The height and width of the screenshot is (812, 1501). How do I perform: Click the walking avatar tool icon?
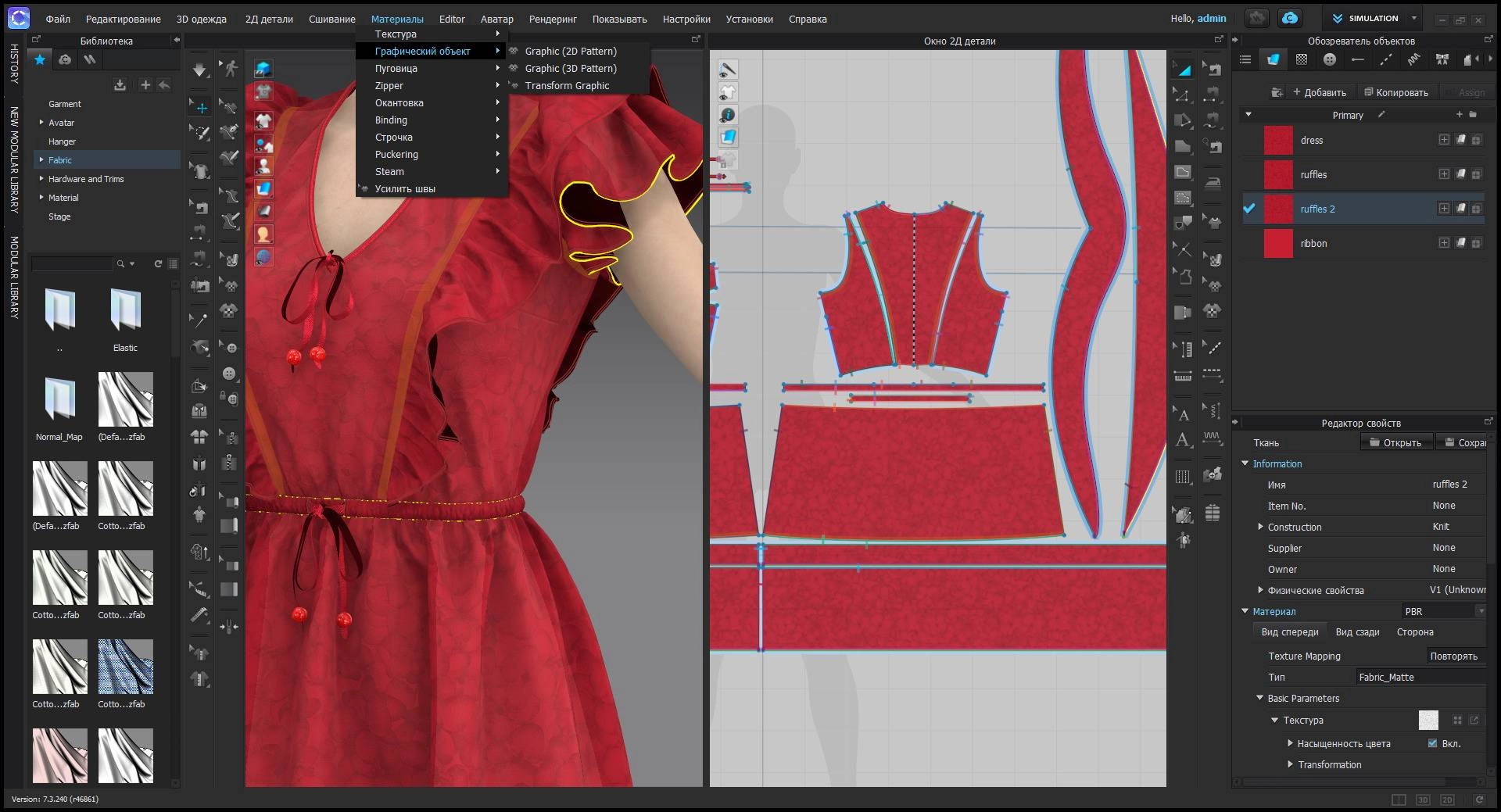[229, 69]
